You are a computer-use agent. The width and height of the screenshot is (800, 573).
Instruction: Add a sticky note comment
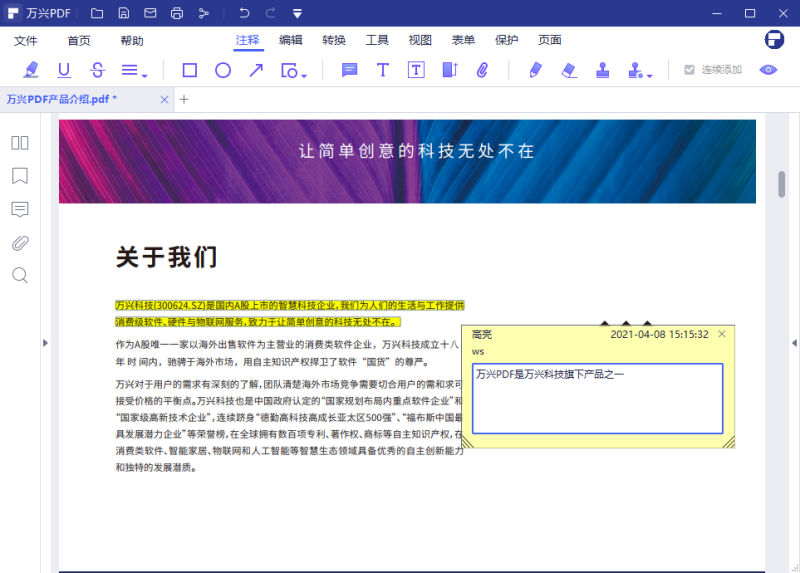pos(349,70)
